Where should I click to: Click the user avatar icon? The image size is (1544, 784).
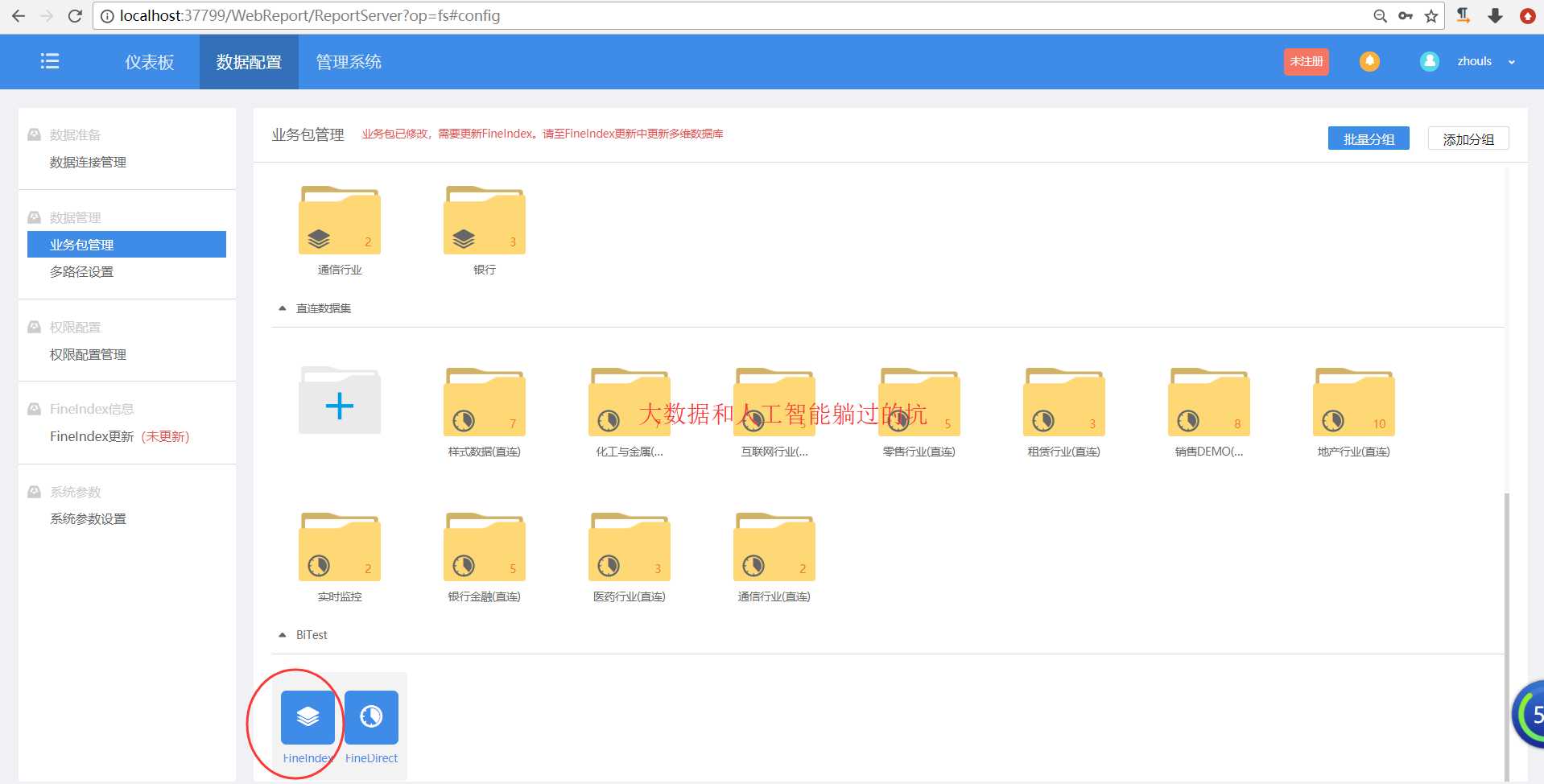tap(1429, 61)
